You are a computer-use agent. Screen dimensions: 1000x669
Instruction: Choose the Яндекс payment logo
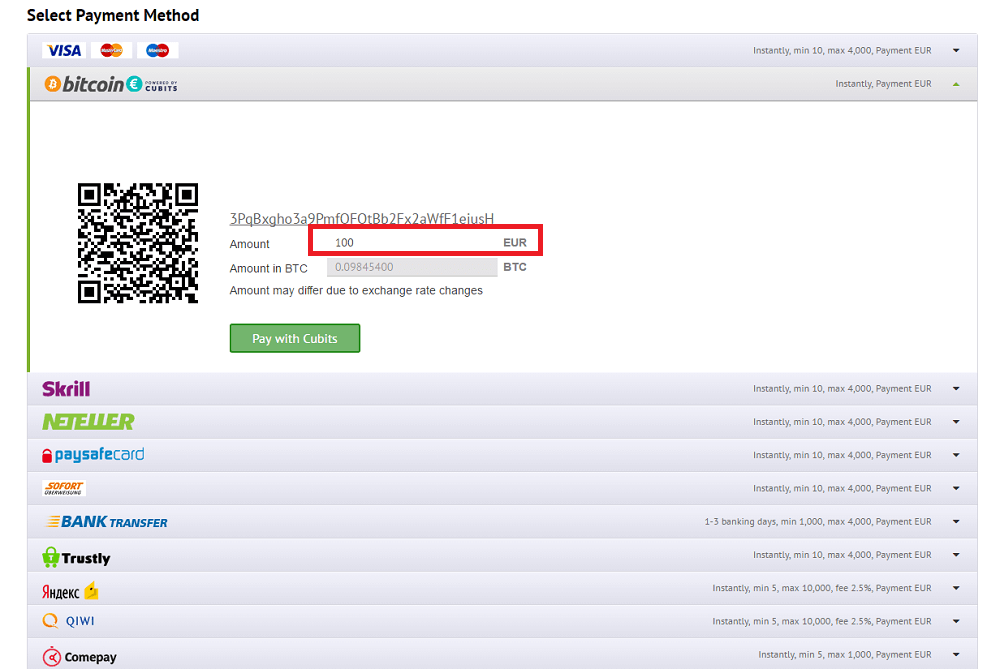click(x=70, y=591)
